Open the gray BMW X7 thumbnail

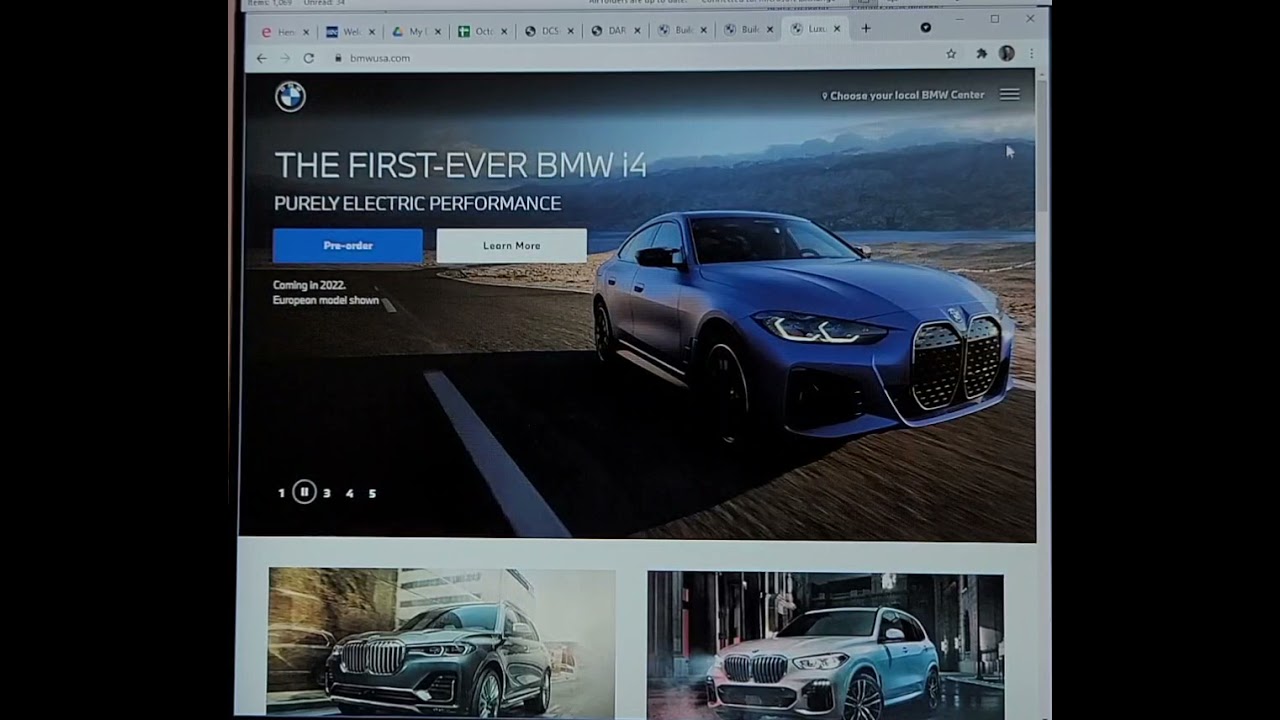pos(441,642)
